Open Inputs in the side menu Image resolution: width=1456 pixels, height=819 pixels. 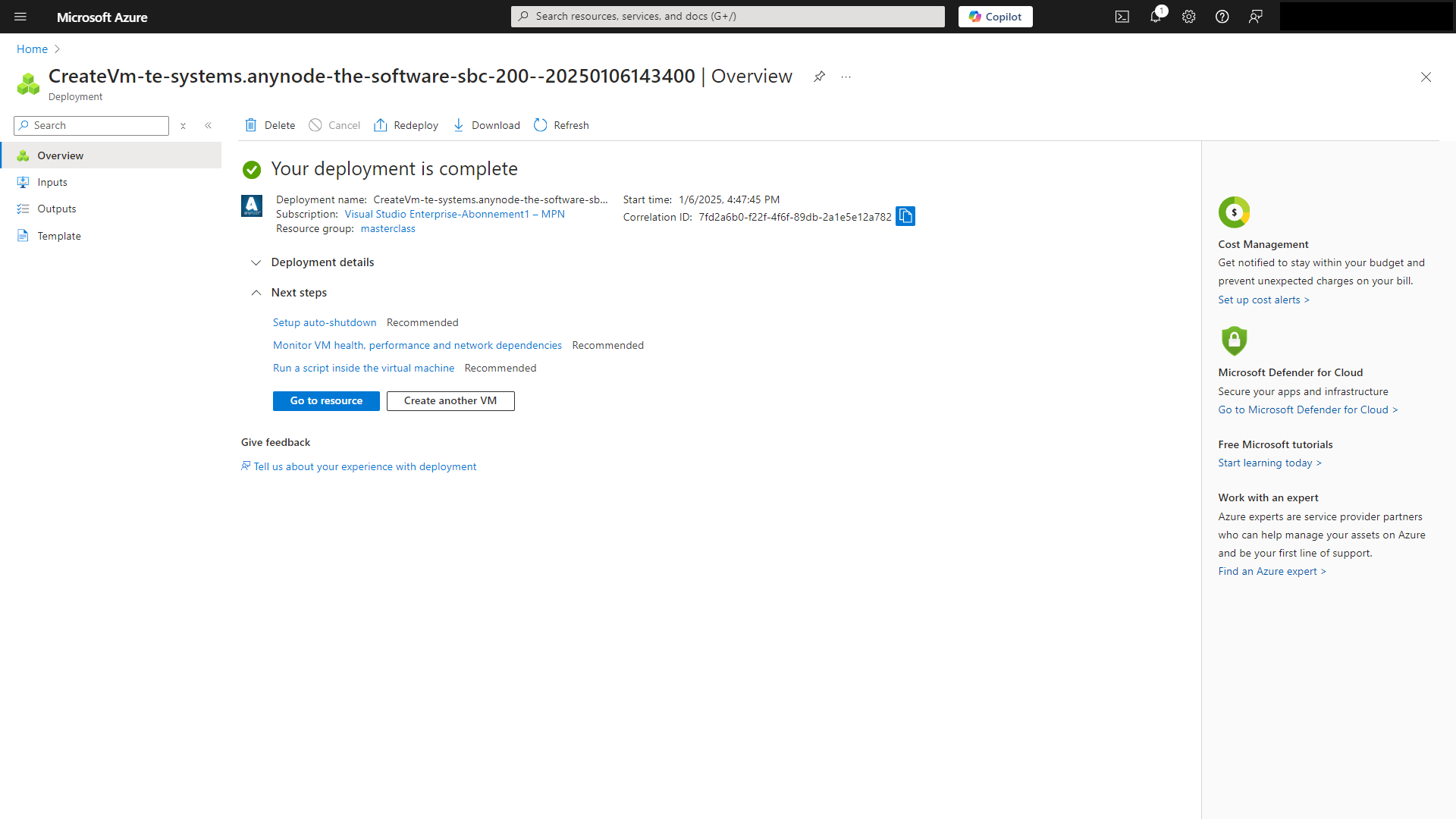point(111,182)
